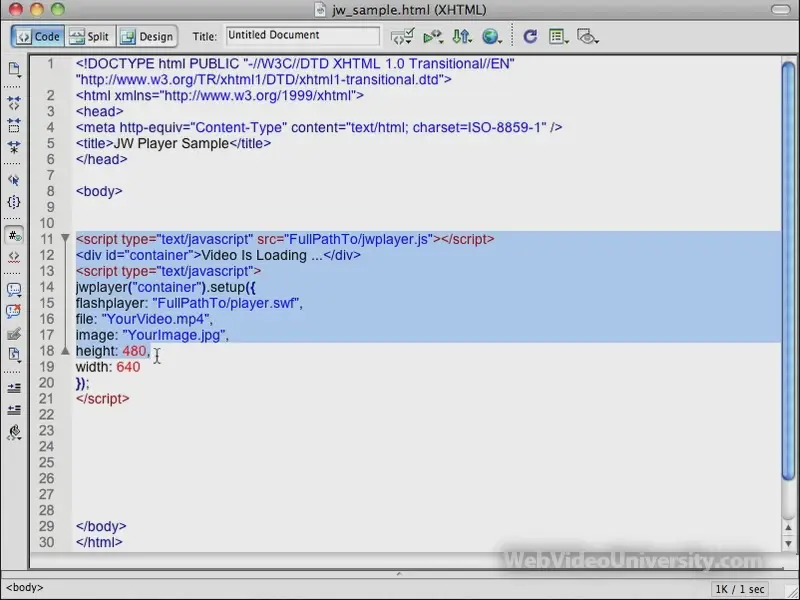Open Preview in Browser globe menu

tap(492, 37)
